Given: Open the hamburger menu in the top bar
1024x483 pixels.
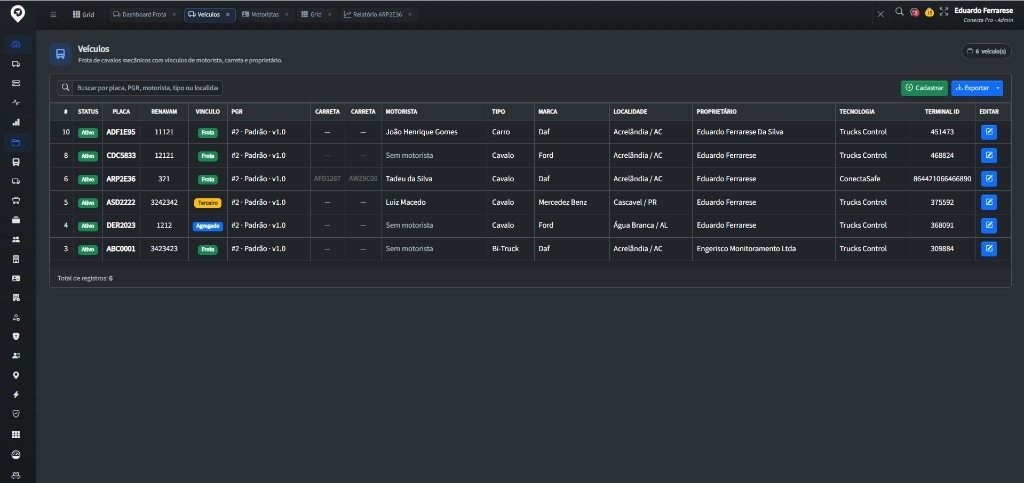Looking at the screenshot, I should click(54, 14).
